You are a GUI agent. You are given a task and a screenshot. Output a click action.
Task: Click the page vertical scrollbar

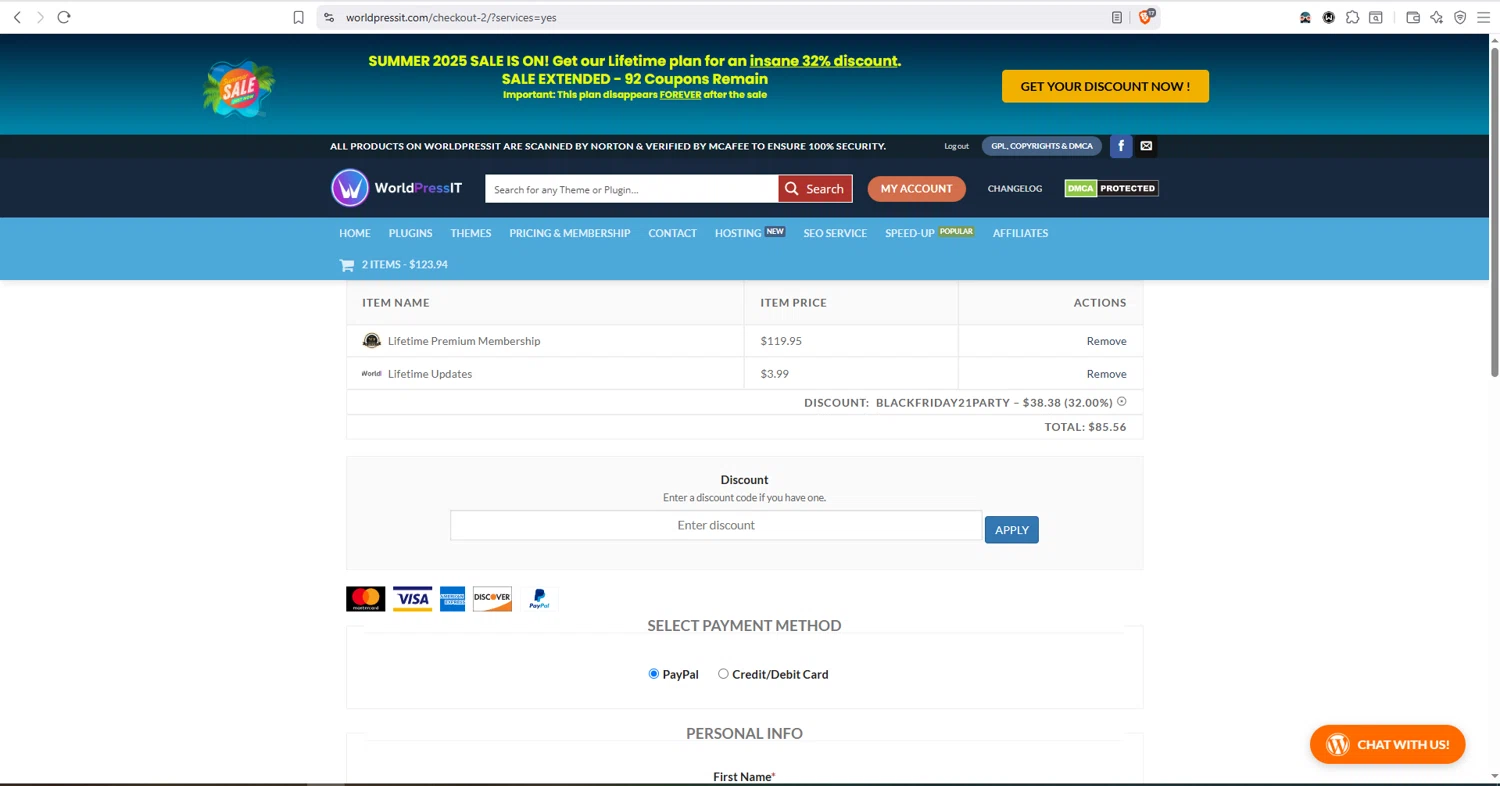click(1494, 210)
